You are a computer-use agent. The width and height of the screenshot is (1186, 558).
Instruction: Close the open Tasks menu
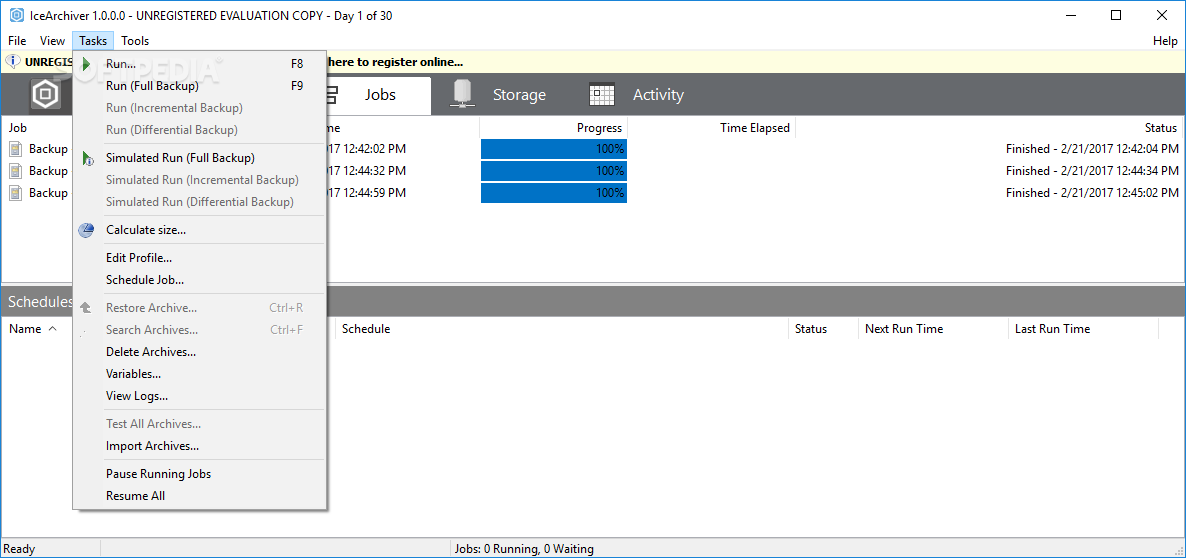tap(94, 41)
